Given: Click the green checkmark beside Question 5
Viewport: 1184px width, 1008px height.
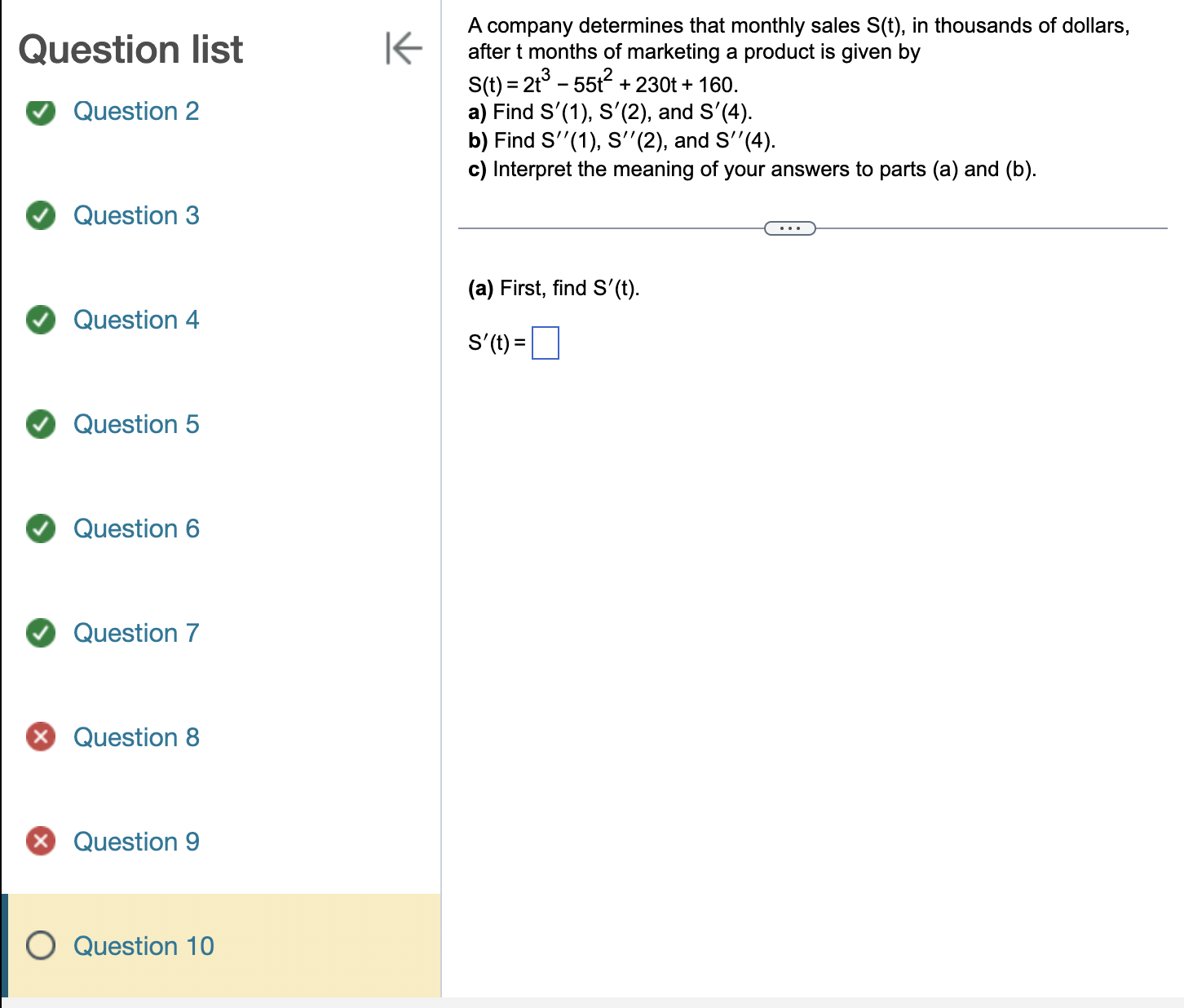Looking at the screenshot, I should tap(40, 424).
